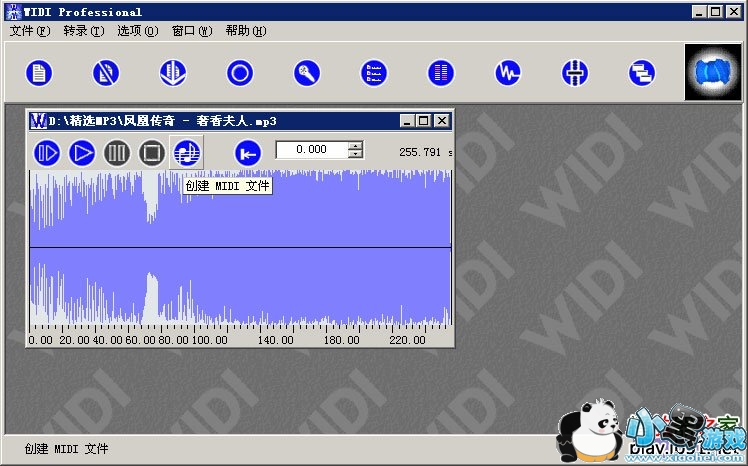The height and width of the screenshot is (466, 748).
Task: Click the return-to-start arrow button
Action: point(248,153)
